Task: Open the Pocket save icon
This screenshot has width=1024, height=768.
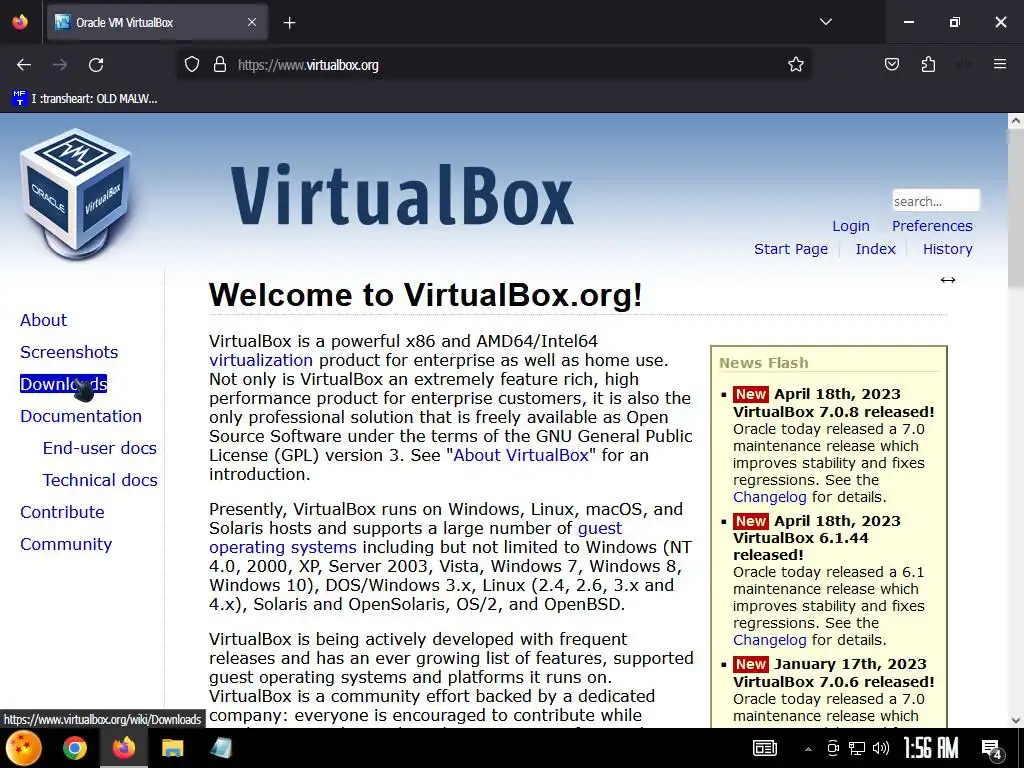Action: coord(891,64)
